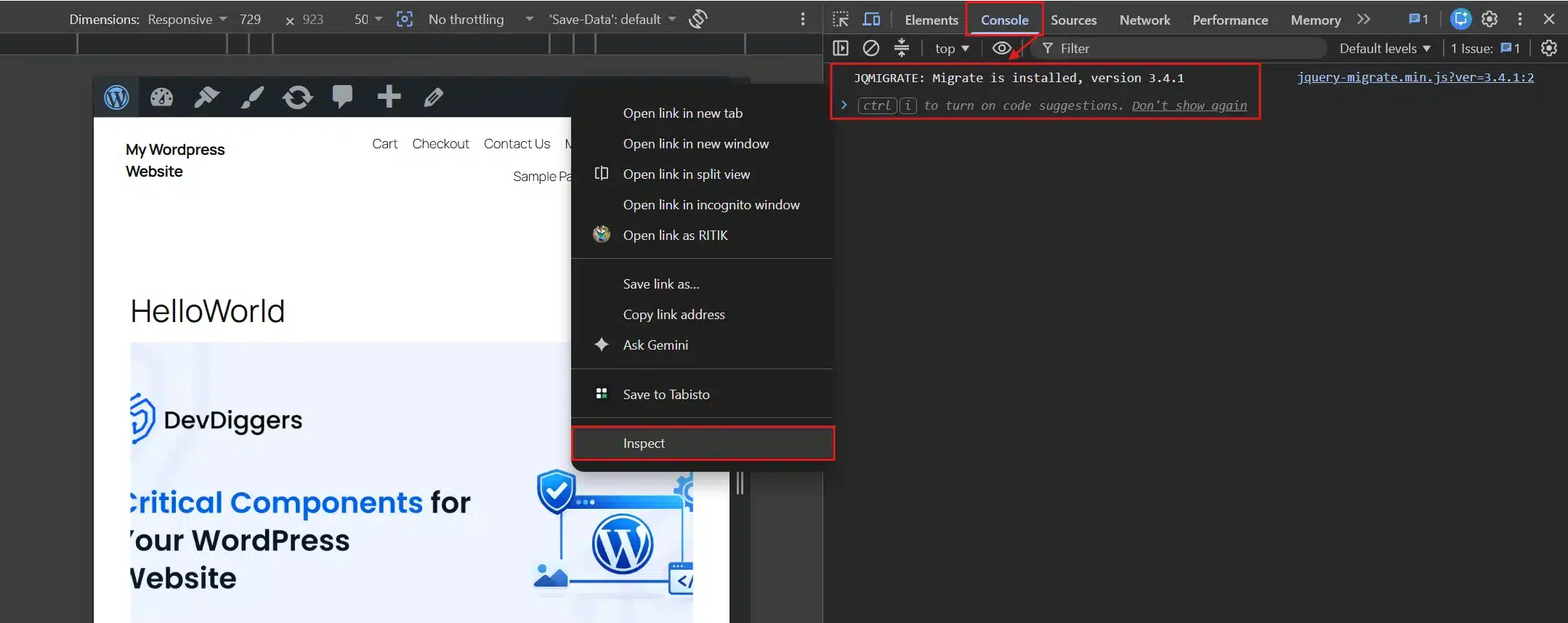The width and height of the screenshot is (1568, 623).
Task: Open the Checkout navigation link
Action: [x=440, y=144]
